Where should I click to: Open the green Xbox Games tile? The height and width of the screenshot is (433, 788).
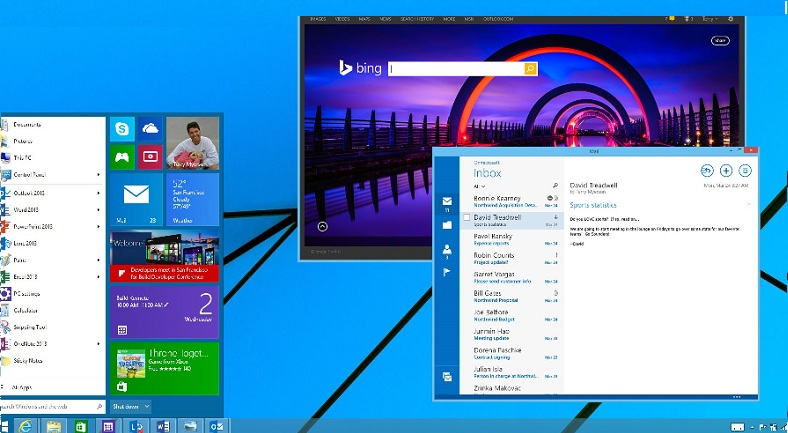tap(124, 156)
